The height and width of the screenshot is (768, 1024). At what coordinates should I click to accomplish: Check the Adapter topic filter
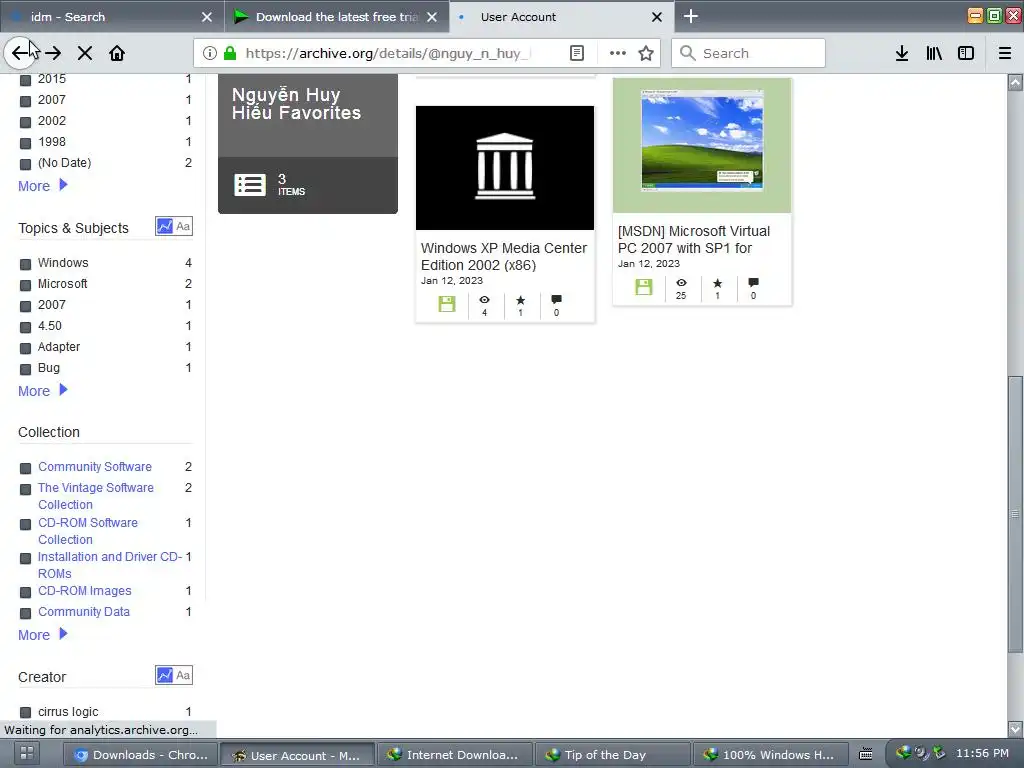[x=25, y=347]
